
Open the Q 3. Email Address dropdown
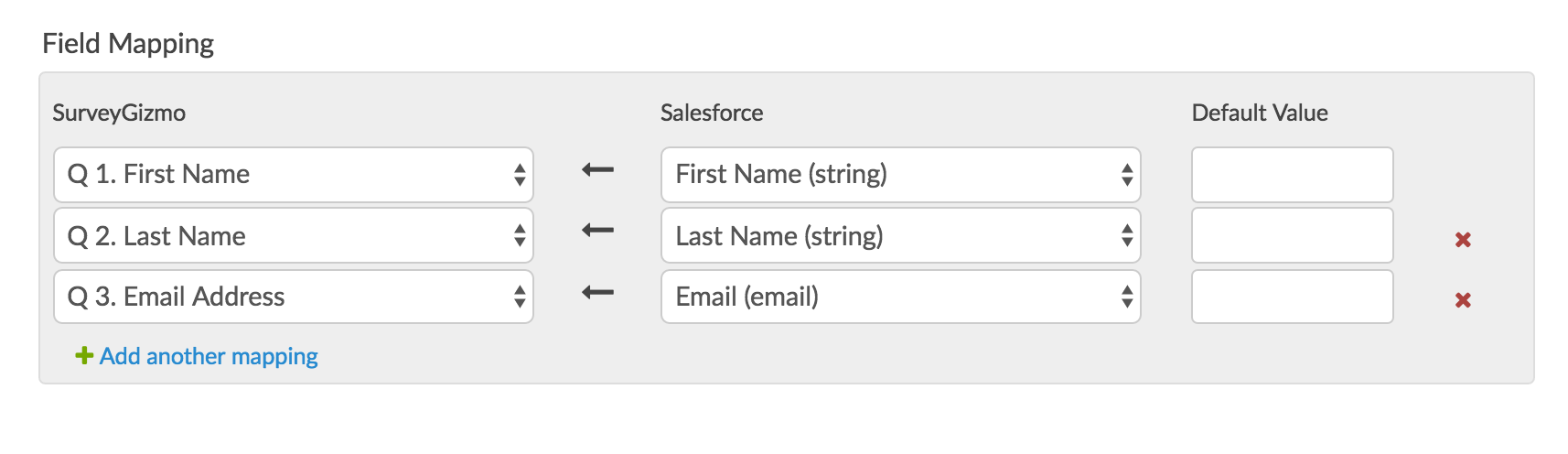(x=293, y=297)
